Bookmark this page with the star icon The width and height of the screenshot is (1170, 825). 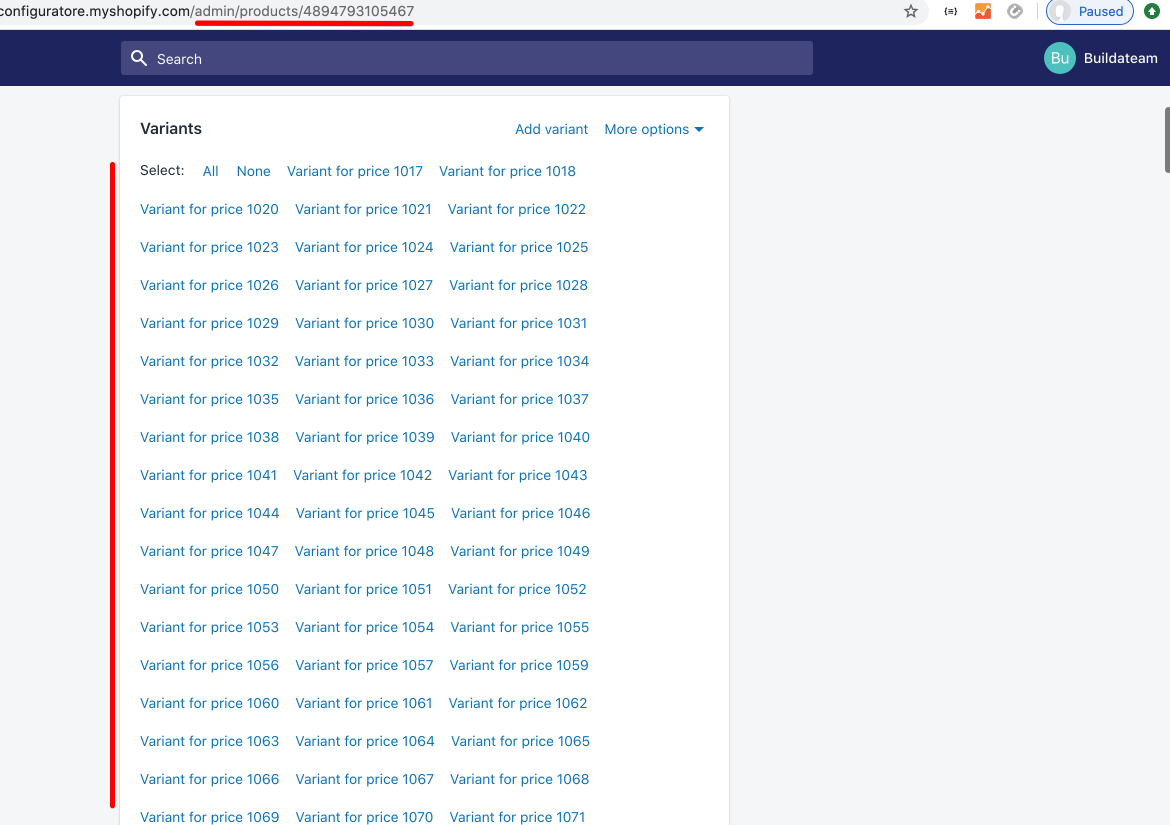click(x=911, y=12)
